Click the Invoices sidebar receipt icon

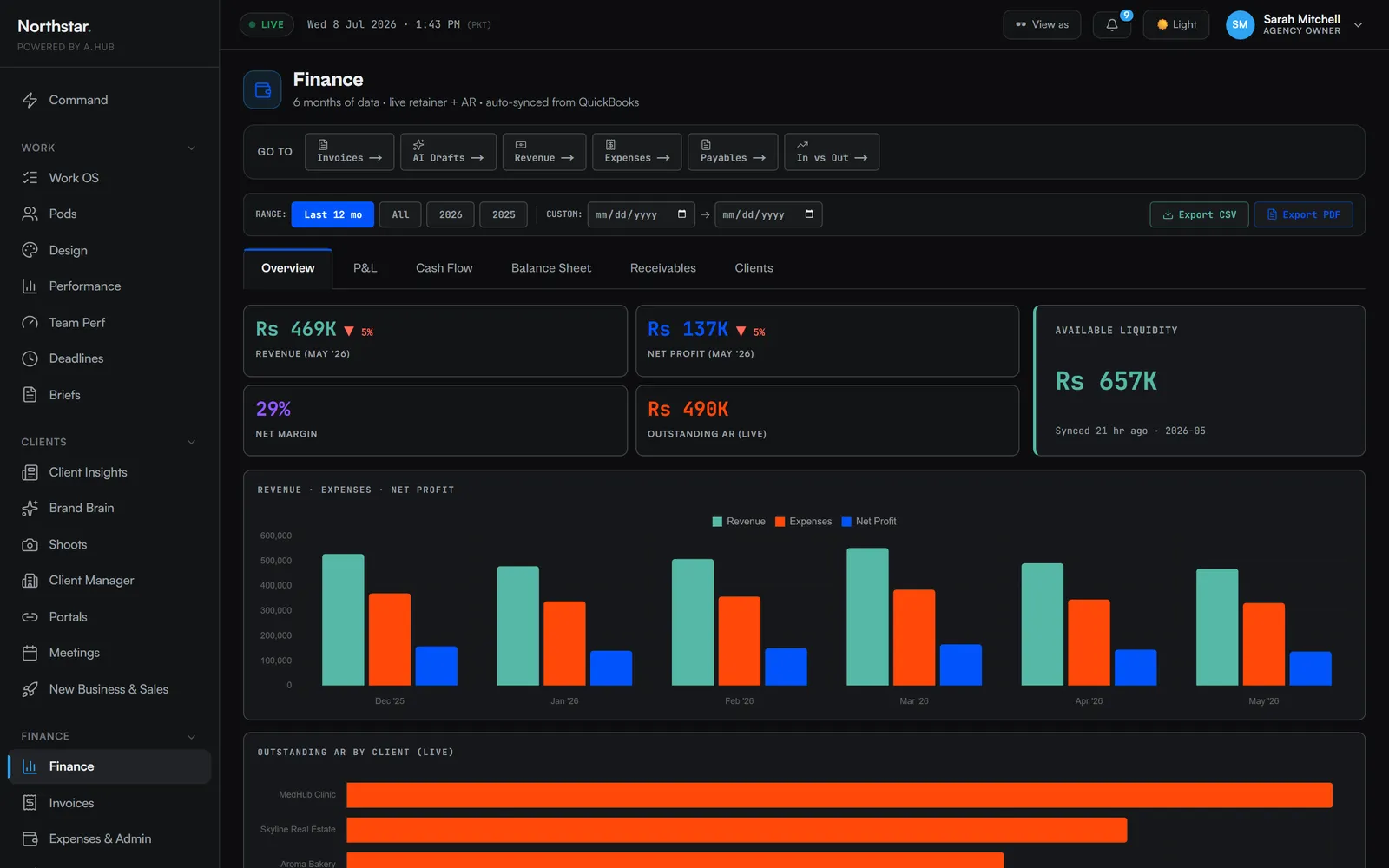coord(30,803)
